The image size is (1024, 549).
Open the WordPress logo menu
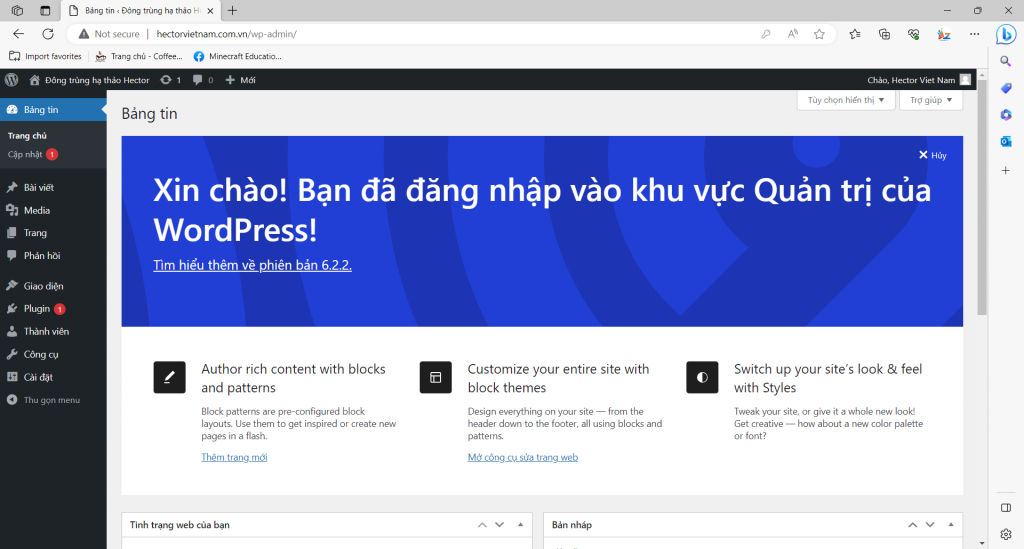(x=11, y=80)
